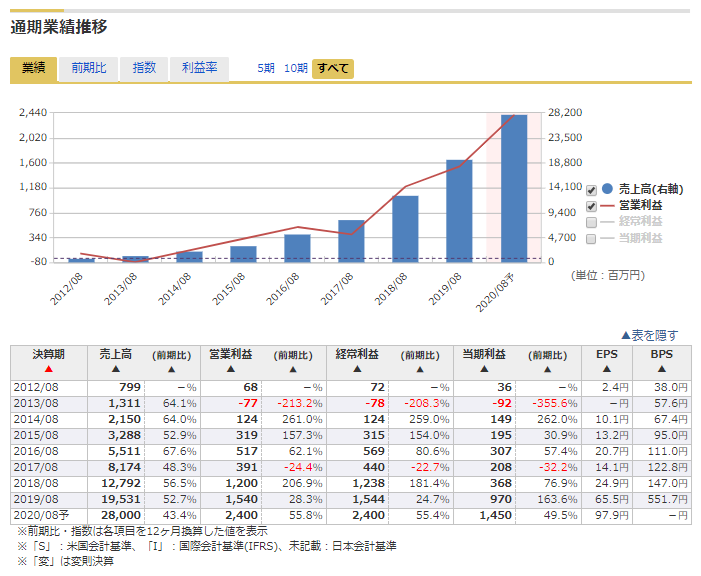Sort table by 決算期 red arrow

48,369
